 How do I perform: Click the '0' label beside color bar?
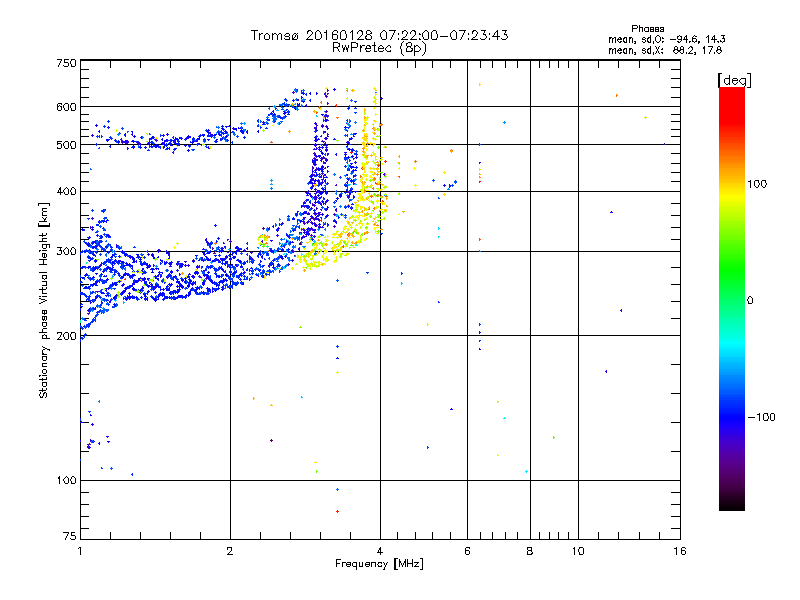point(750,300)
